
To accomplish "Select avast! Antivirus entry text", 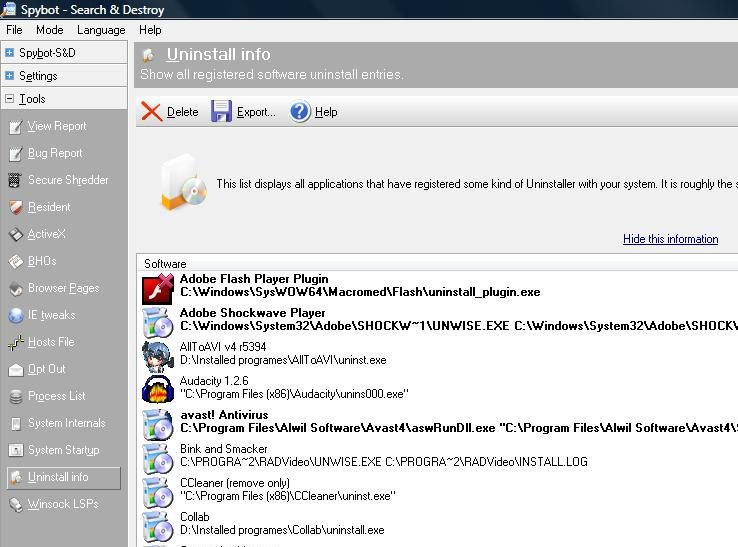I will 224,415.
